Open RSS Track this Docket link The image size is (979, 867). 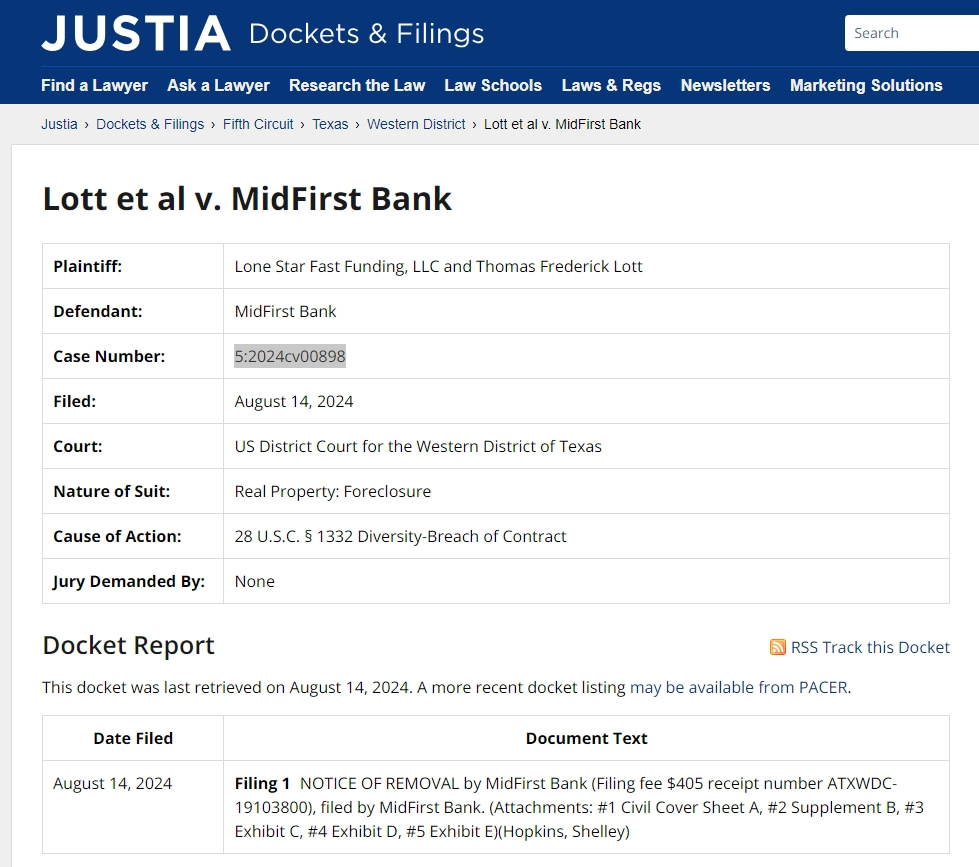(870, 647)
